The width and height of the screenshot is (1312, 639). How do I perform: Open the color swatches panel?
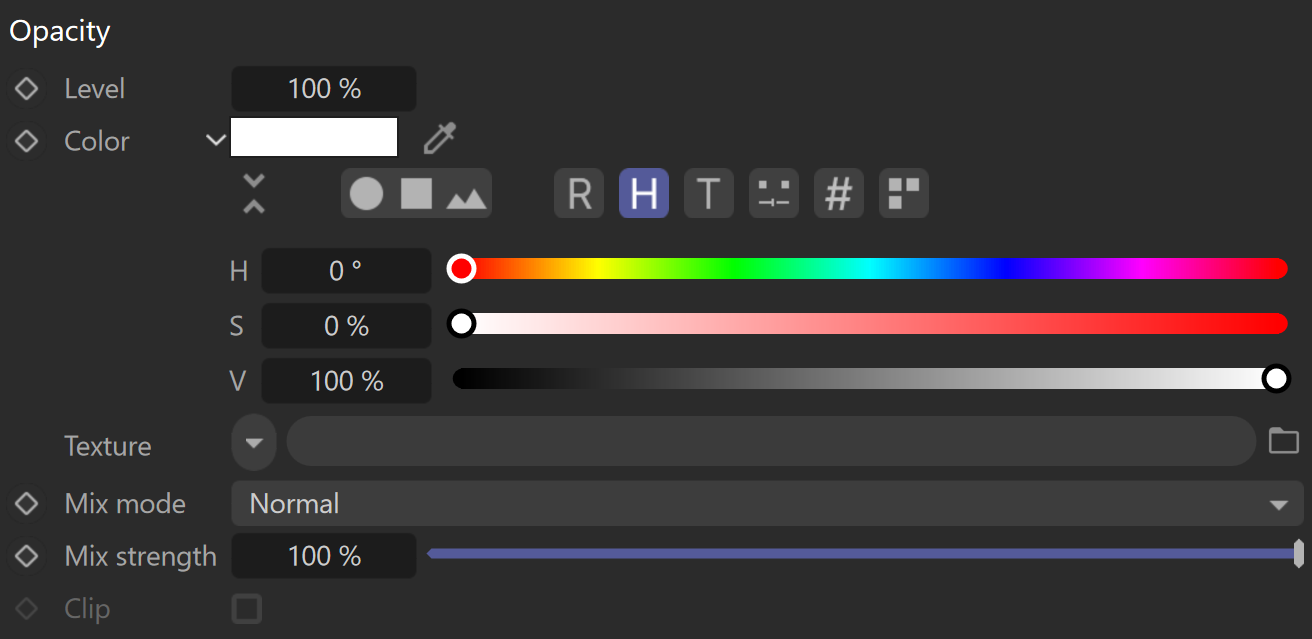click(903, 193)
